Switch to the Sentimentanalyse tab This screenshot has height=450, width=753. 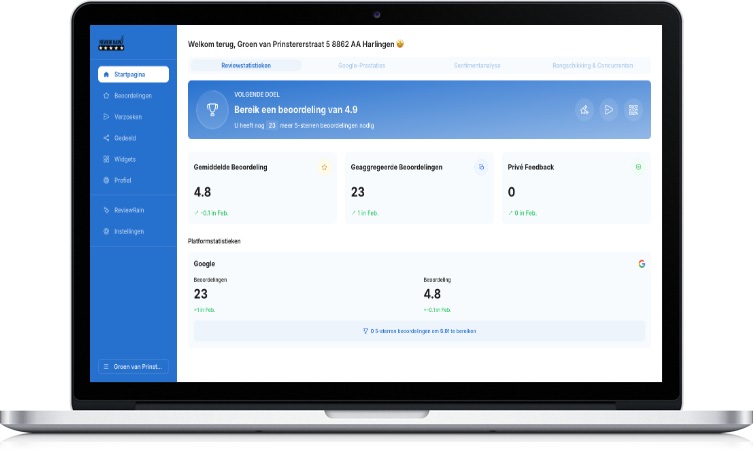click(477, 65)
